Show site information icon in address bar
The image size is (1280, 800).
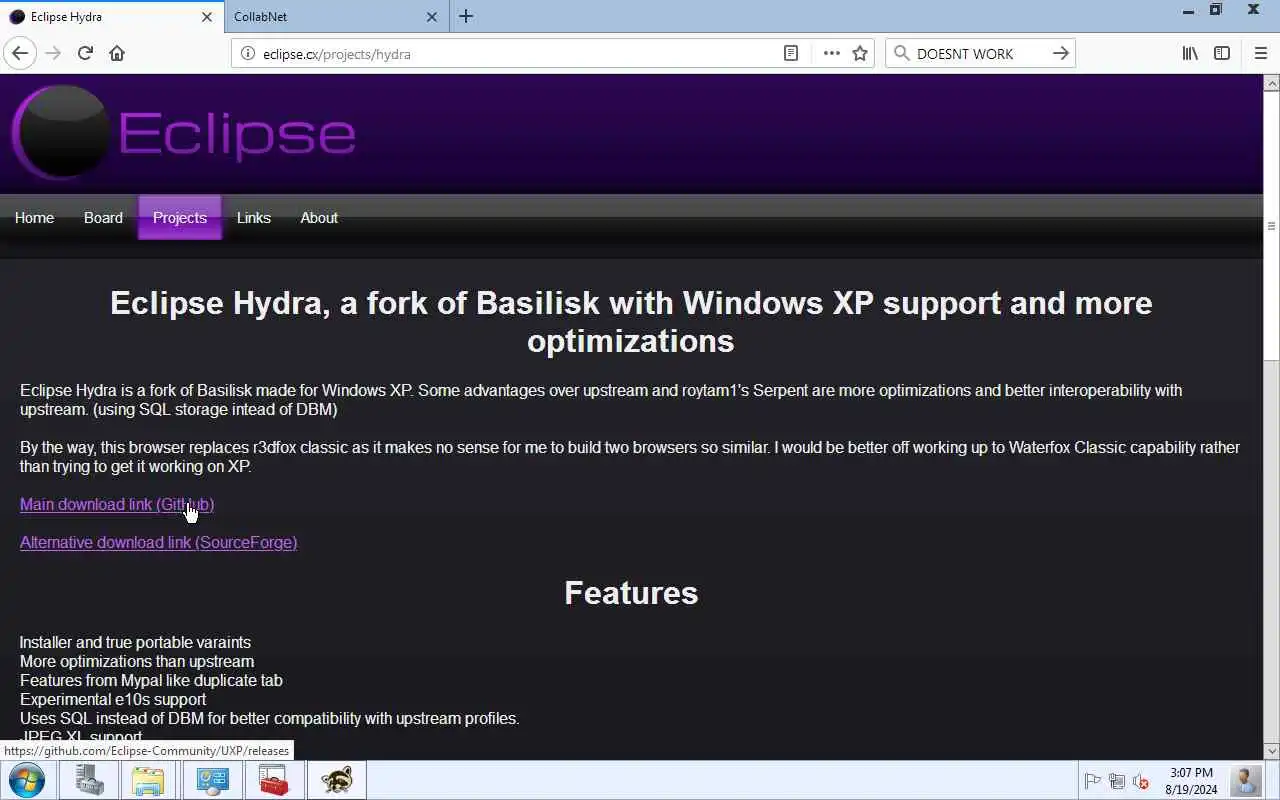(248, 54)
